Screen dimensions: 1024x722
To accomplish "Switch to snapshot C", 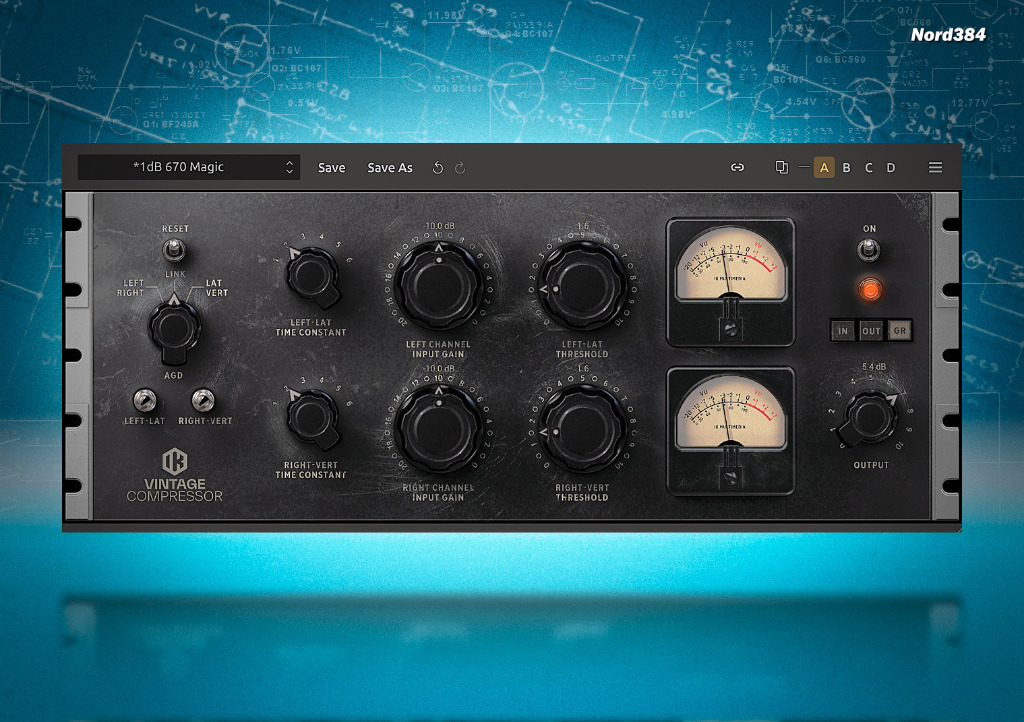I will [x=869, y=168].
